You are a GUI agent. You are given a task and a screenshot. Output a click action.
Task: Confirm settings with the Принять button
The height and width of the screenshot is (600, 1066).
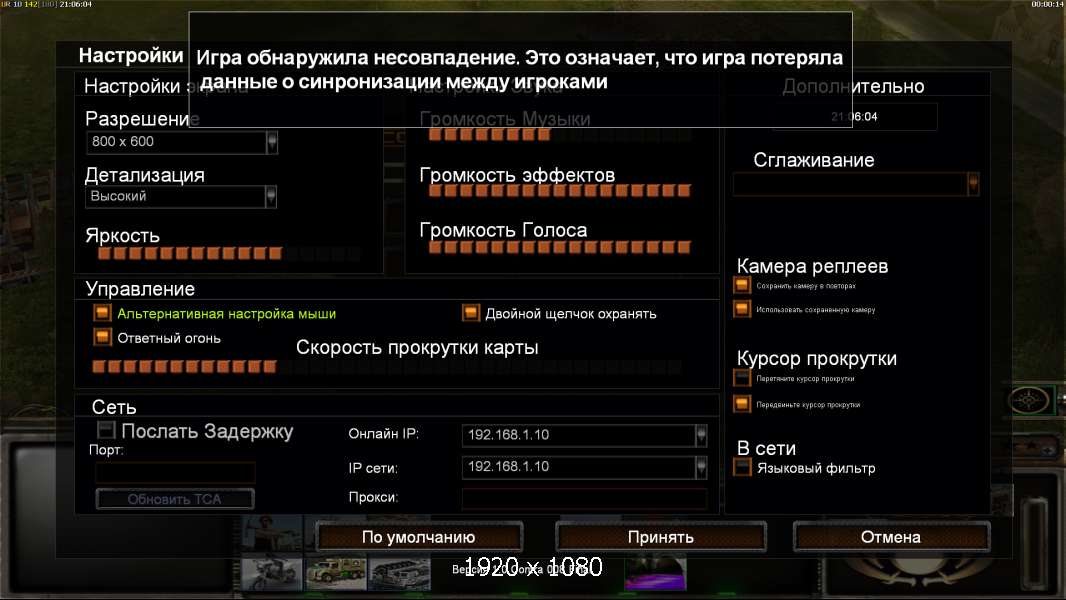click(x=661, y=537)
